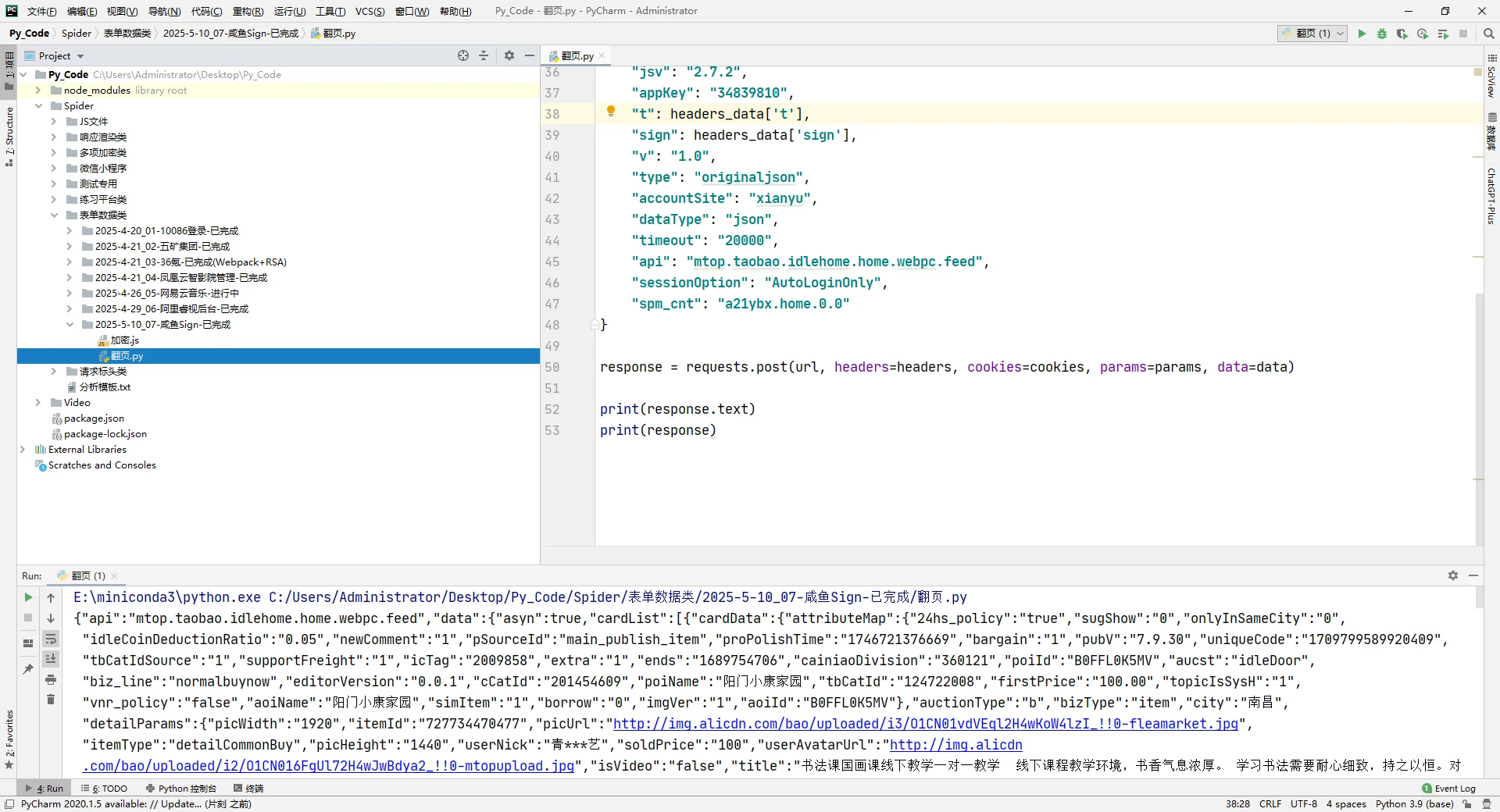Run the script with the green toolbar Run button
1500x812 pixels.
(x=1362, y=34)
